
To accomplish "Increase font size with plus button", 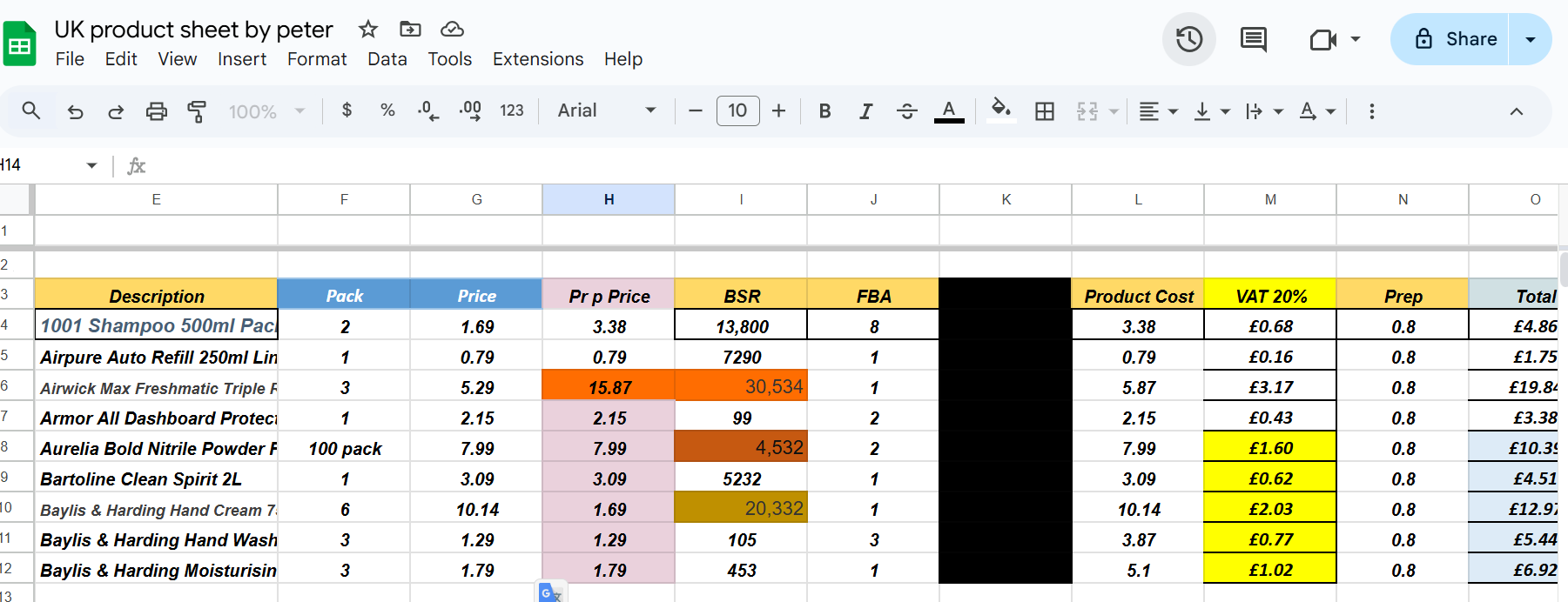I will point(779,110).
